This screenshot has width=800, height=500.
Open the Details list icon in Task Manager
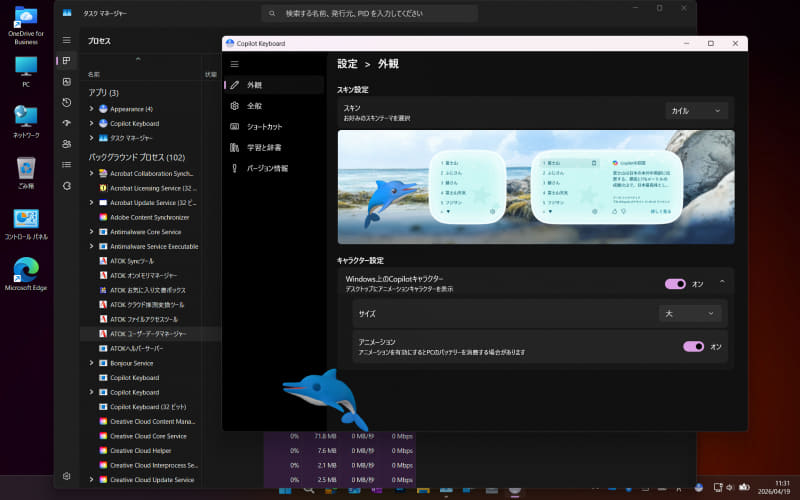pyautogui.click(x=67, y=165)
